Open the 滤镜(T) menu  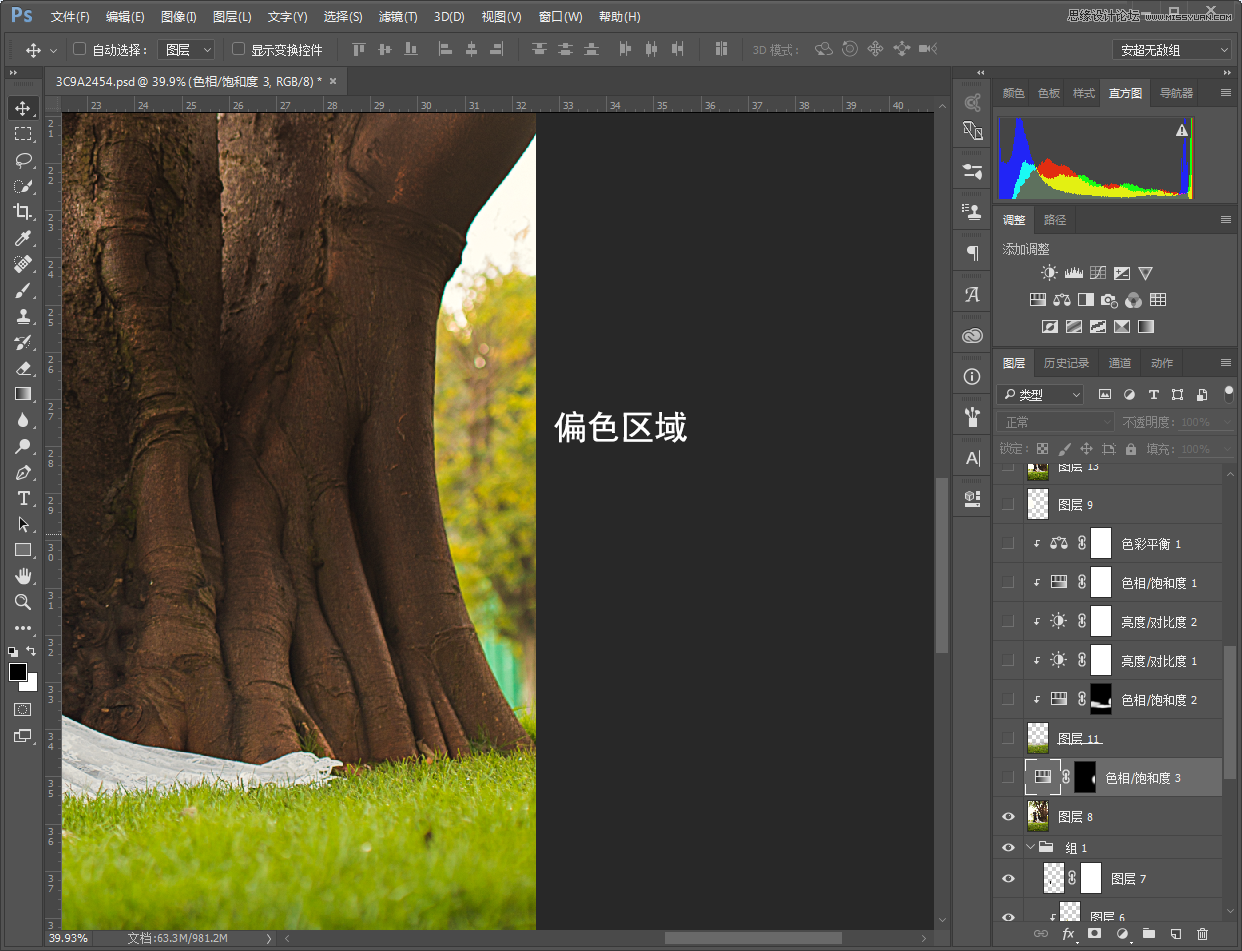pos(397,17)
